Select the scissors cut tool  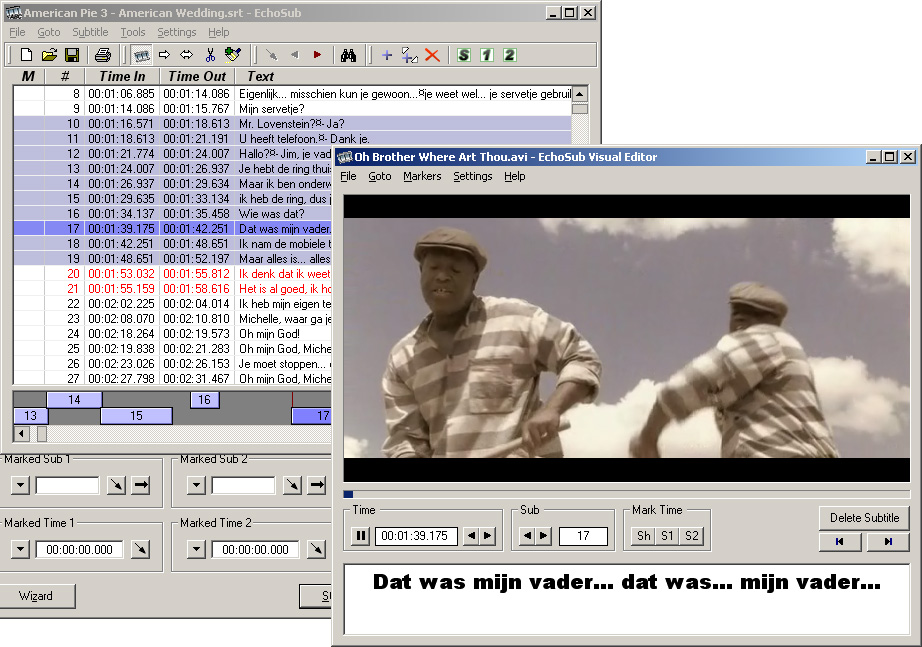tap(210, 55)
